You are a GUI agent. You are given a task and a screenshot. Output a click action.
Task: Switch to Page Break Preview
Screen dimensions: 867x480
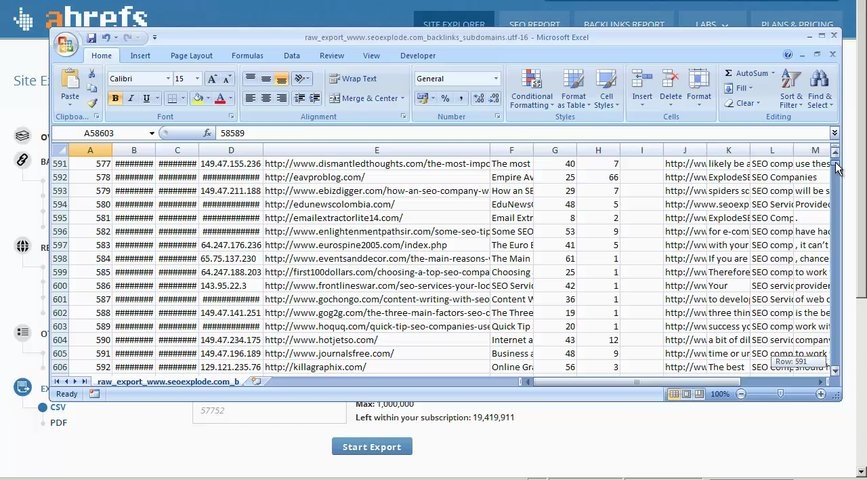point(699,394)
